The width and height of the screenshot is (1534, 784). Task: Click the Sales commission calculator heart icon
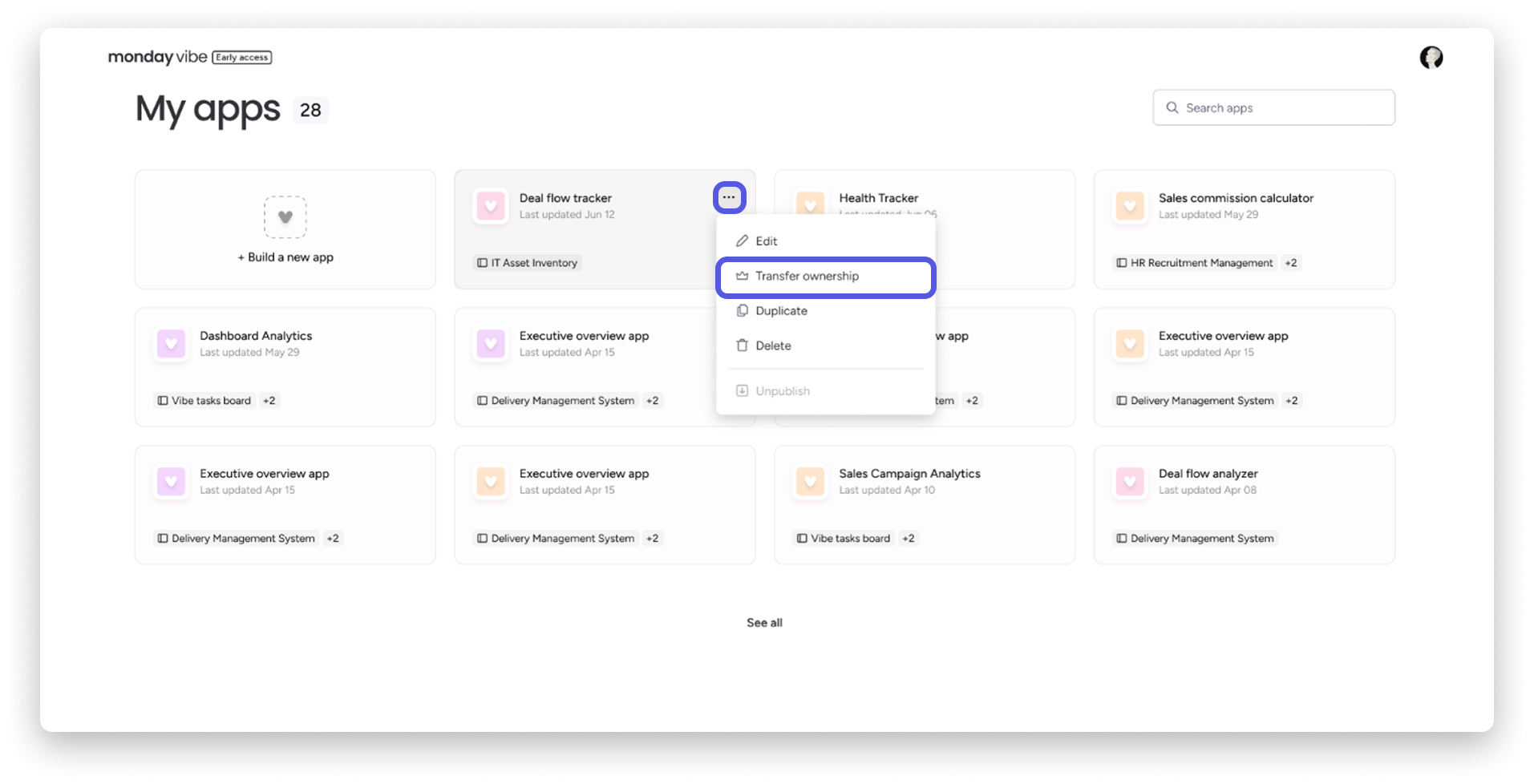pos(1130,206)
